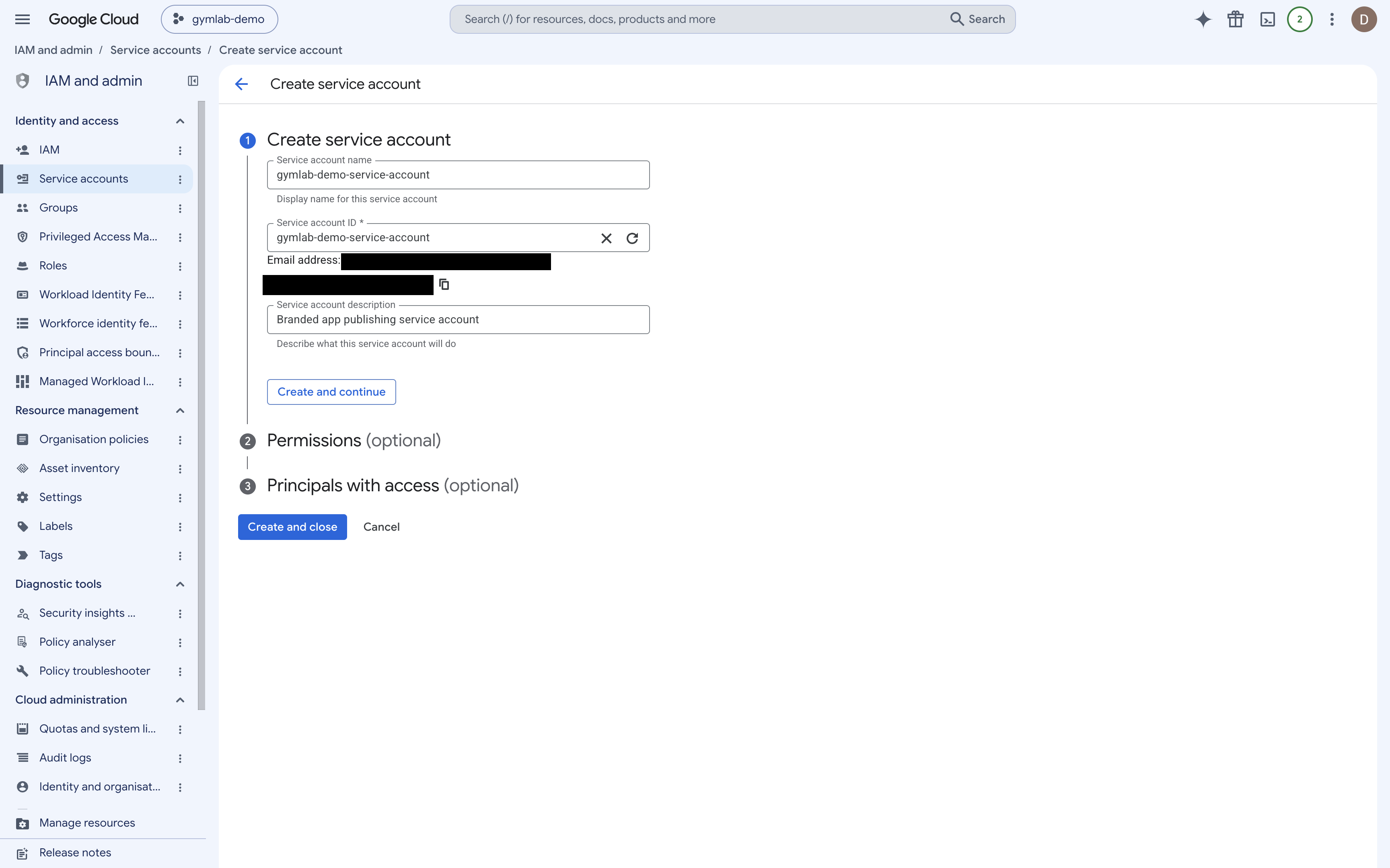Expand the Permissions (optional) step
This screenshot has width=1390, height=868.
coord(354,440)
